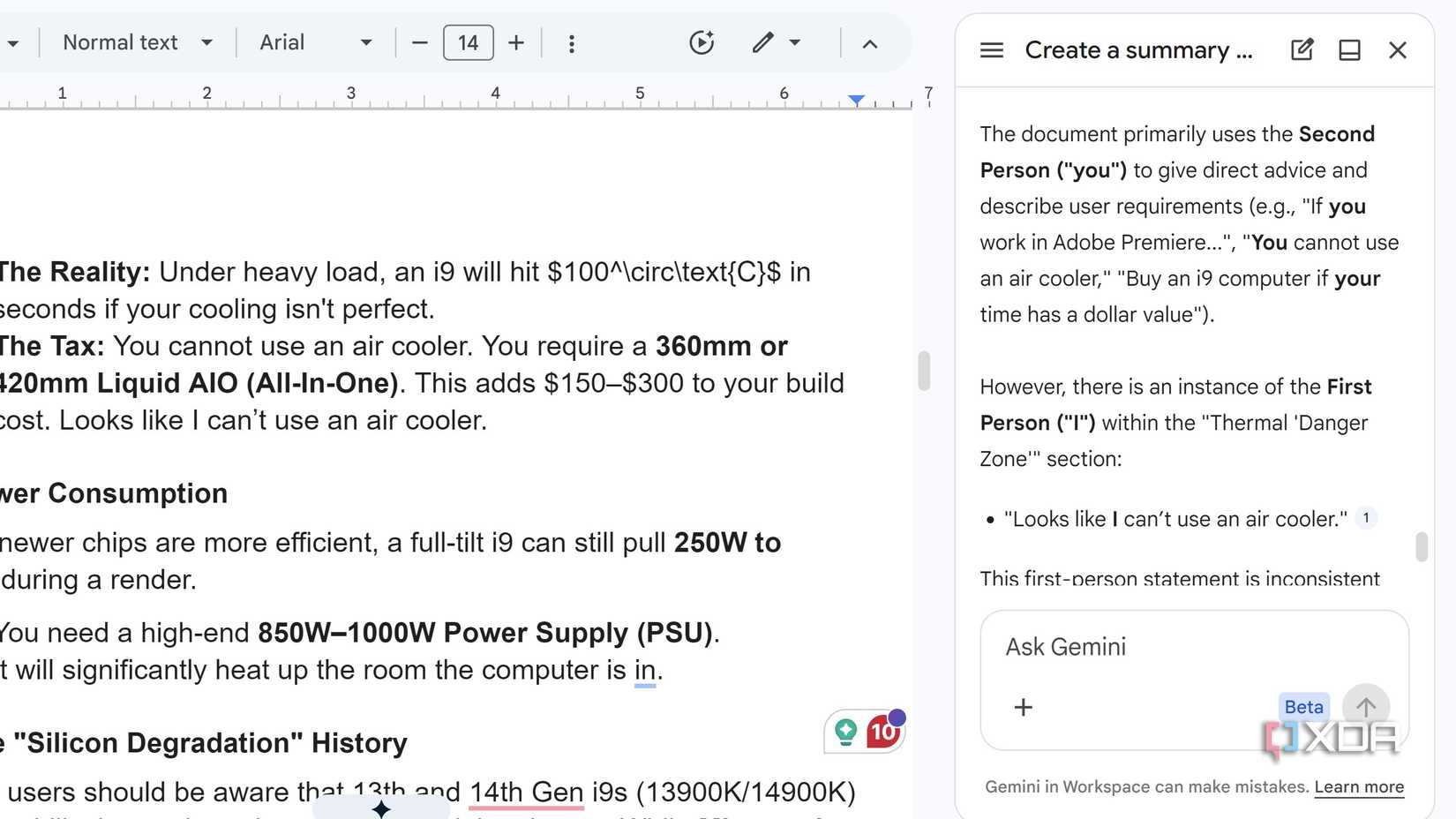
Task: Click the Gemini sparkle button at document bottom
Action: pyautogui.click(x=381, y=808)
